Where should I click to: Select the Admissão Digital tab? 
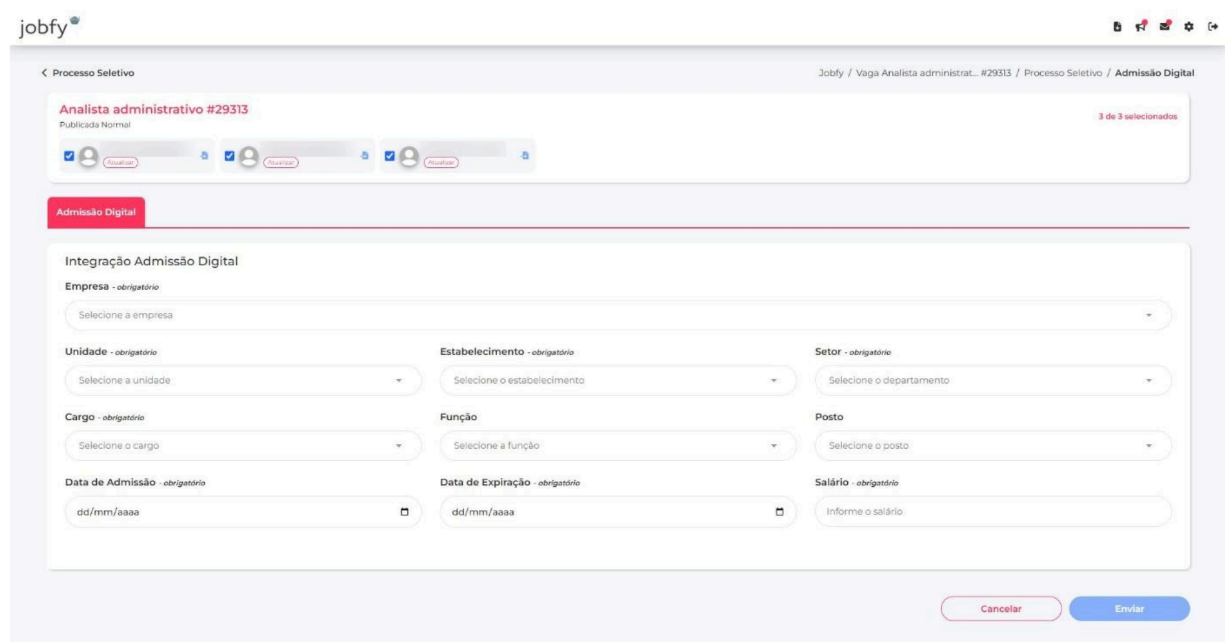[97, 212]
